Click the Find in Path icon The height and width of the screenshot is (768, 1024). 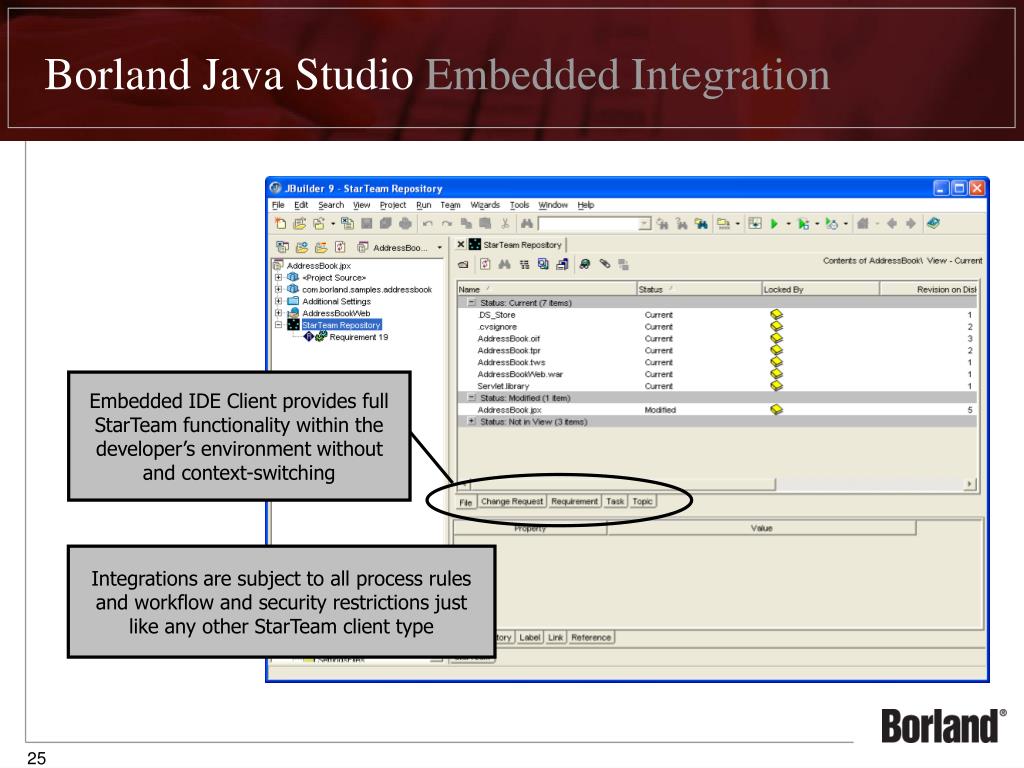click(701, 224)
